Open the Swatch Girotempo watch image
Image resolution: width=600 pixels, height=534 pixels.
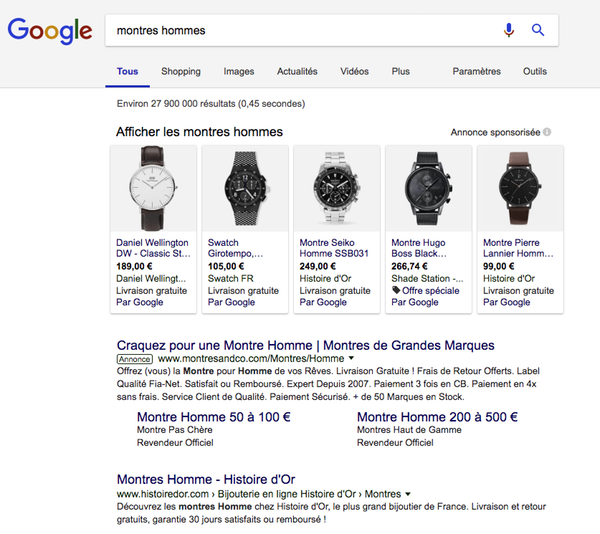click(x=245, y=189)
